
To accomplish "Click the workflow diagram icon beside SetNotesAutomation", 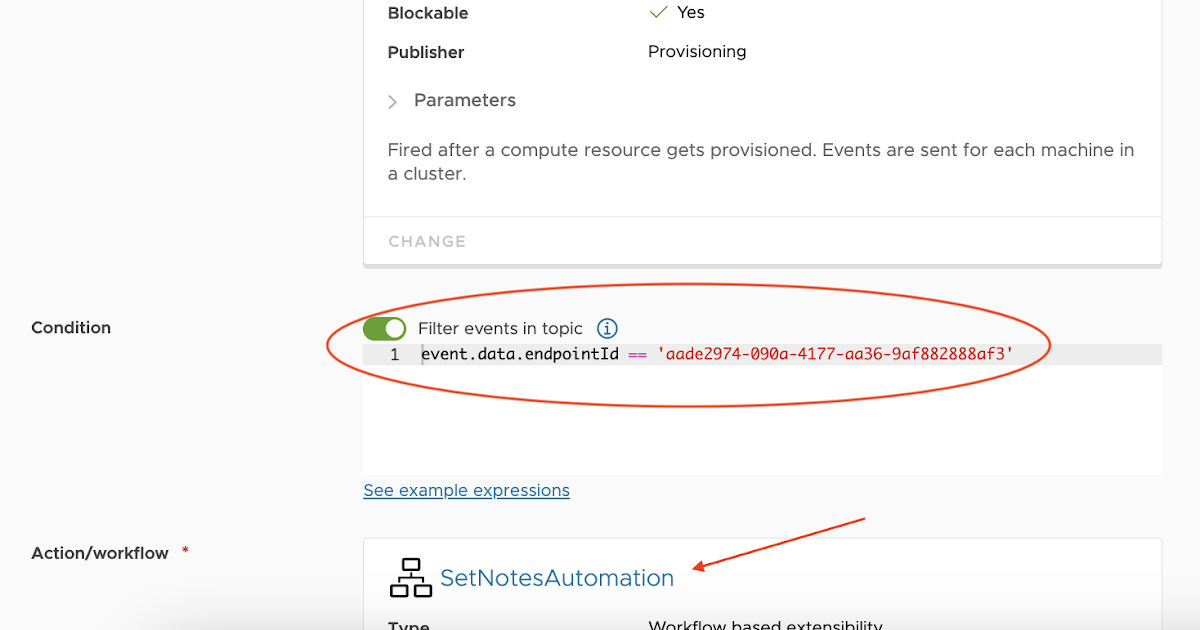I will coord(410,578).
